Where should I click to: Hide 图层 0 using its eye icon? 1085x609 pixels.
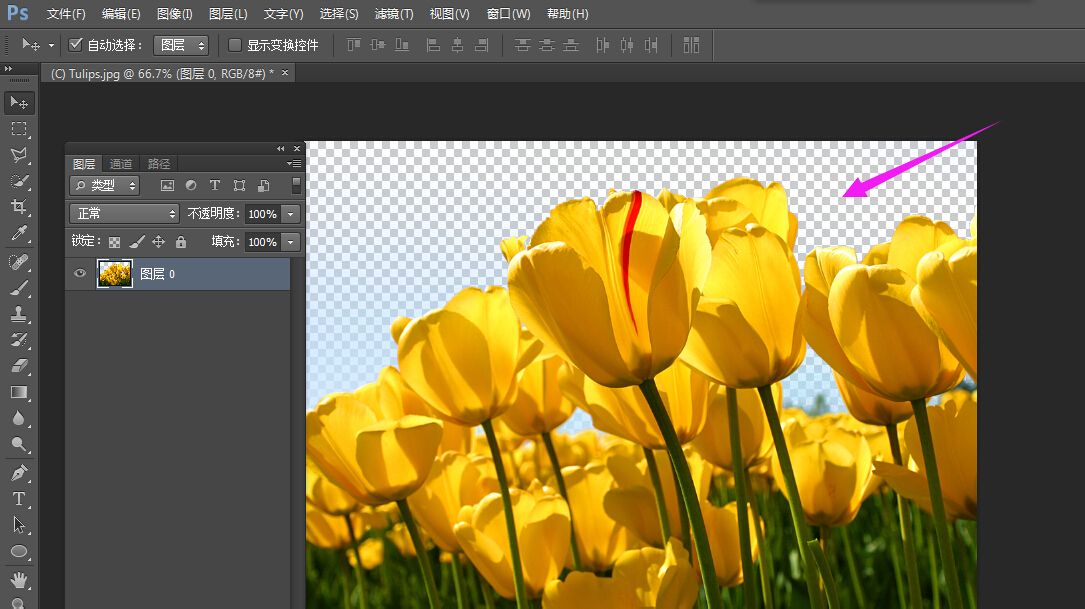pos(80,273)
